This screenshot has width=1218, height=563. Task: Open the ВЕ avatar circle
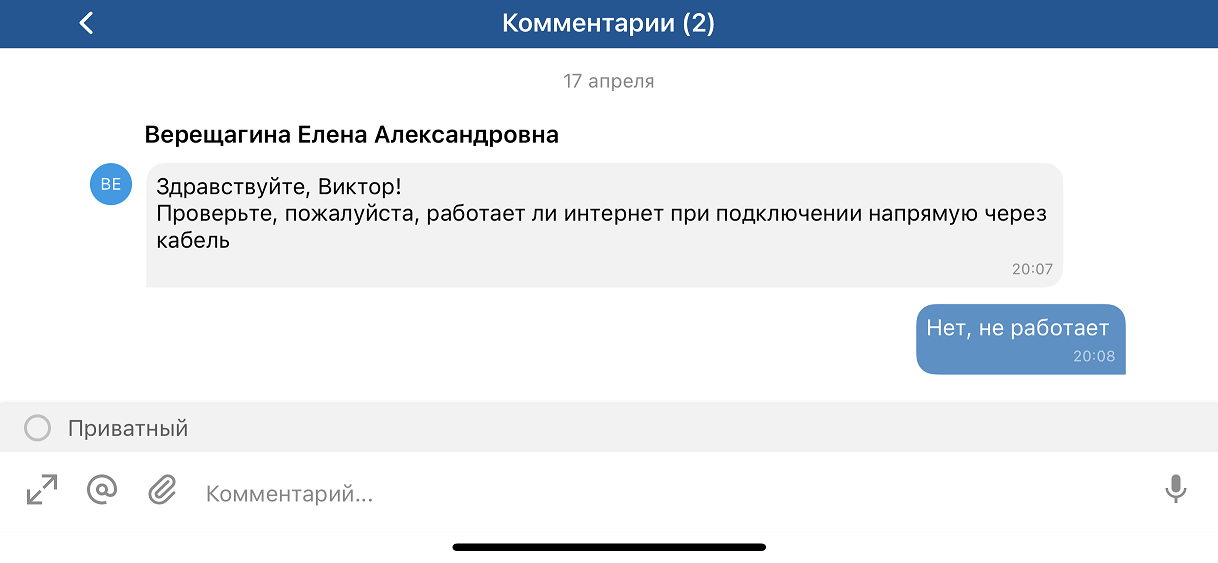tap(111, 184)
